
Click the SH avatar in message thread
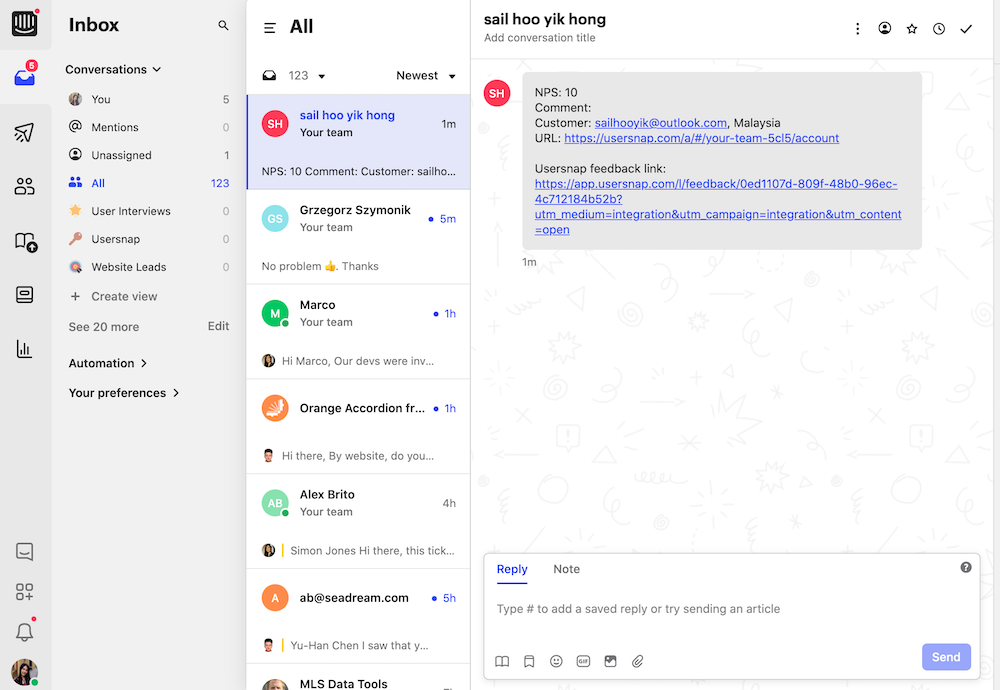pos(497,93)
